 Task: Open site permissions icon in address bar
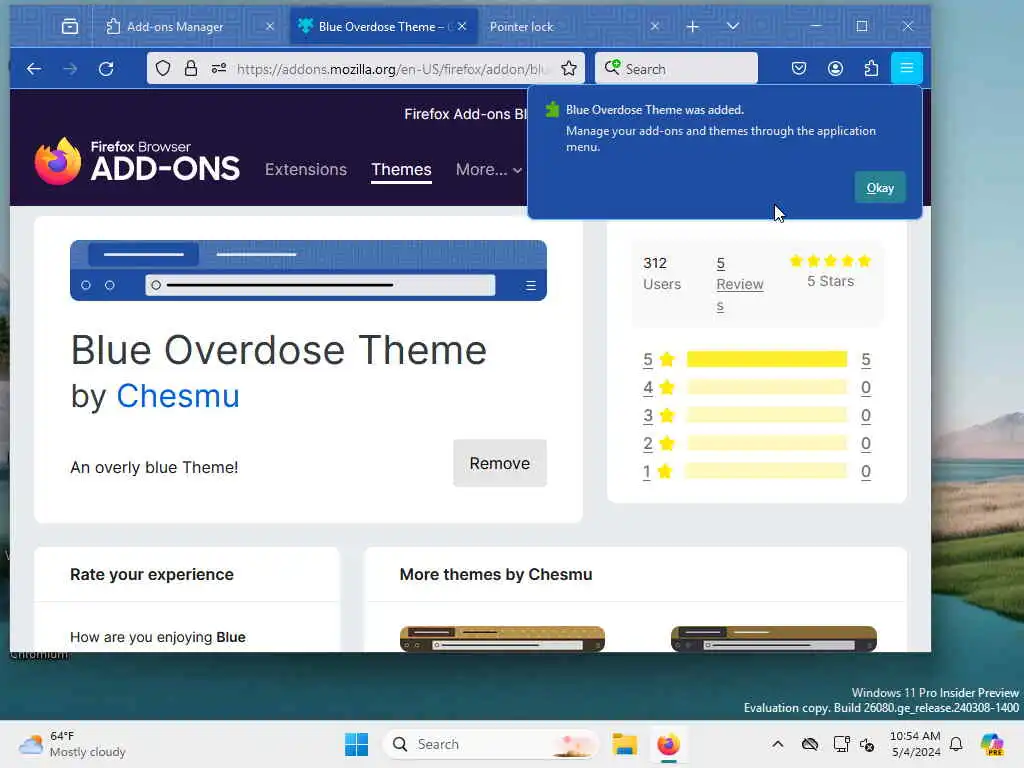[x=219, y=69]
